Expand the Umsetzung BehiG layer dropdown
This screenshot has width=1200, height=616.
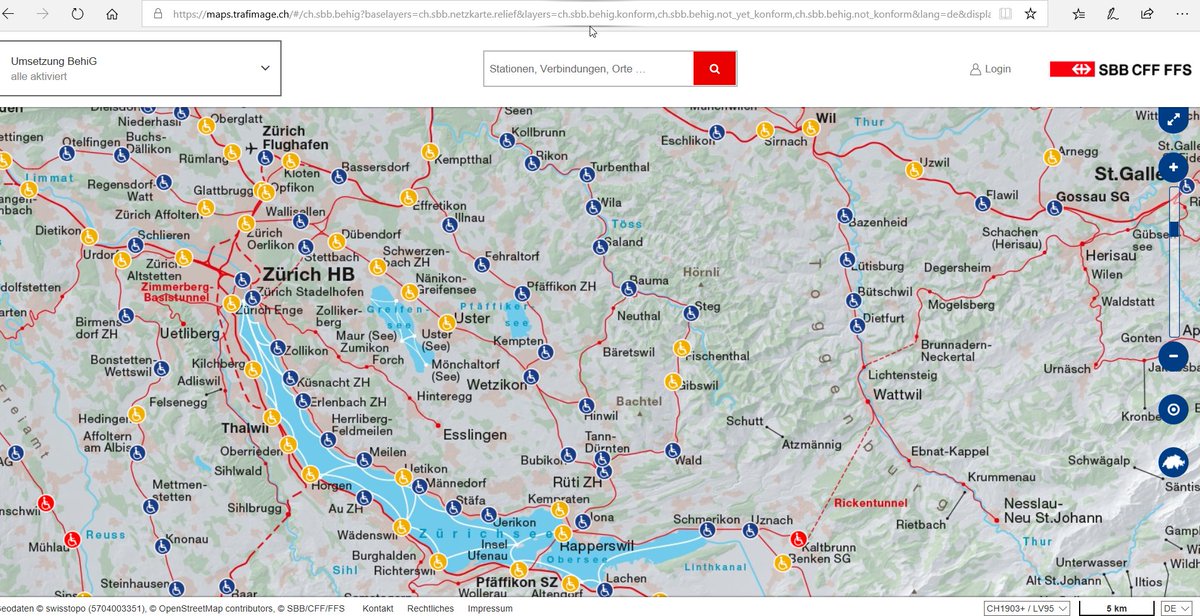140,68
